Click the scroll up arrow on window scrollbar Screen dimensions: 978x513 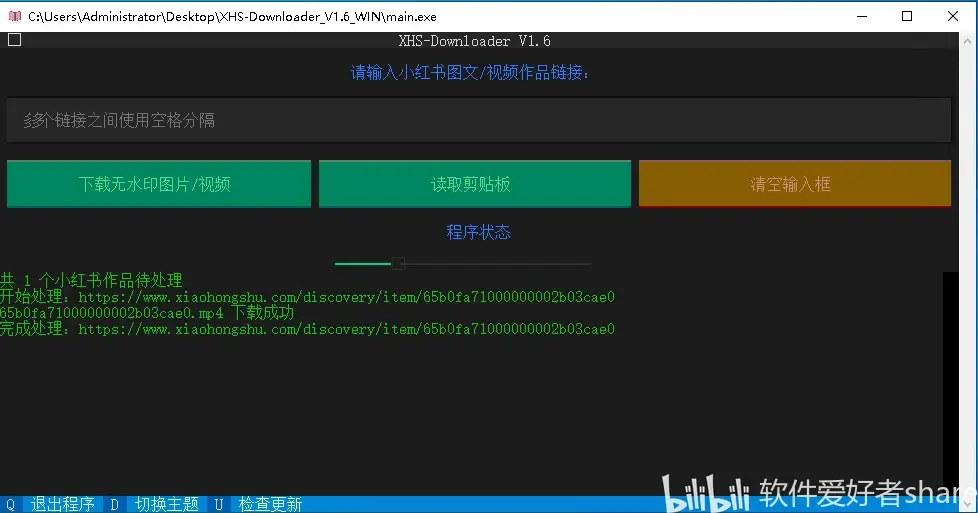(x=968, y=41)
